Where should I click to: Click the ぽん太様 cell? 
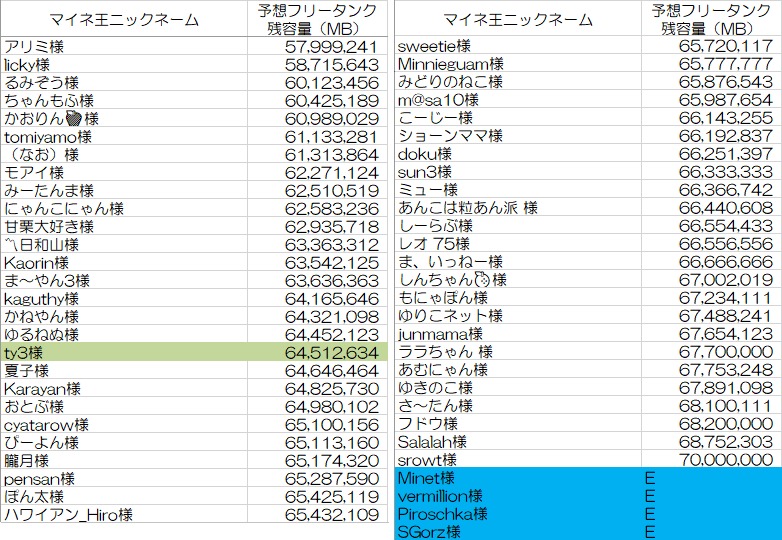tap(124, 496)
